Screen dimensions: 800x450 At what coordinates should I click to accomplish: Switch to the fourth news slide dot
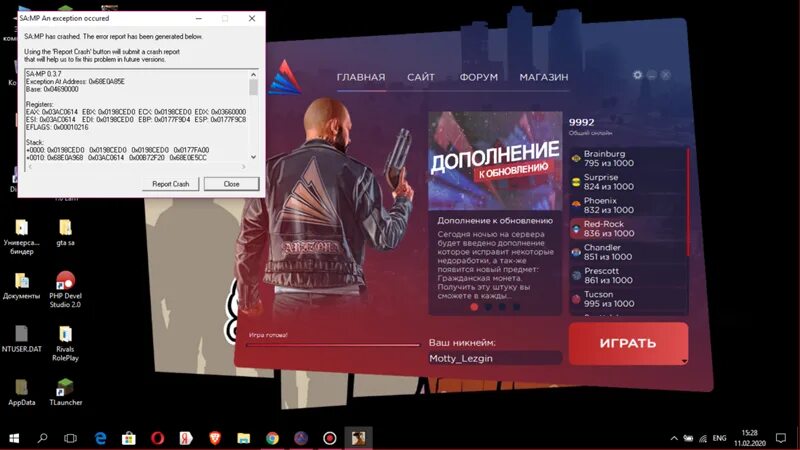tap(517, 307)
